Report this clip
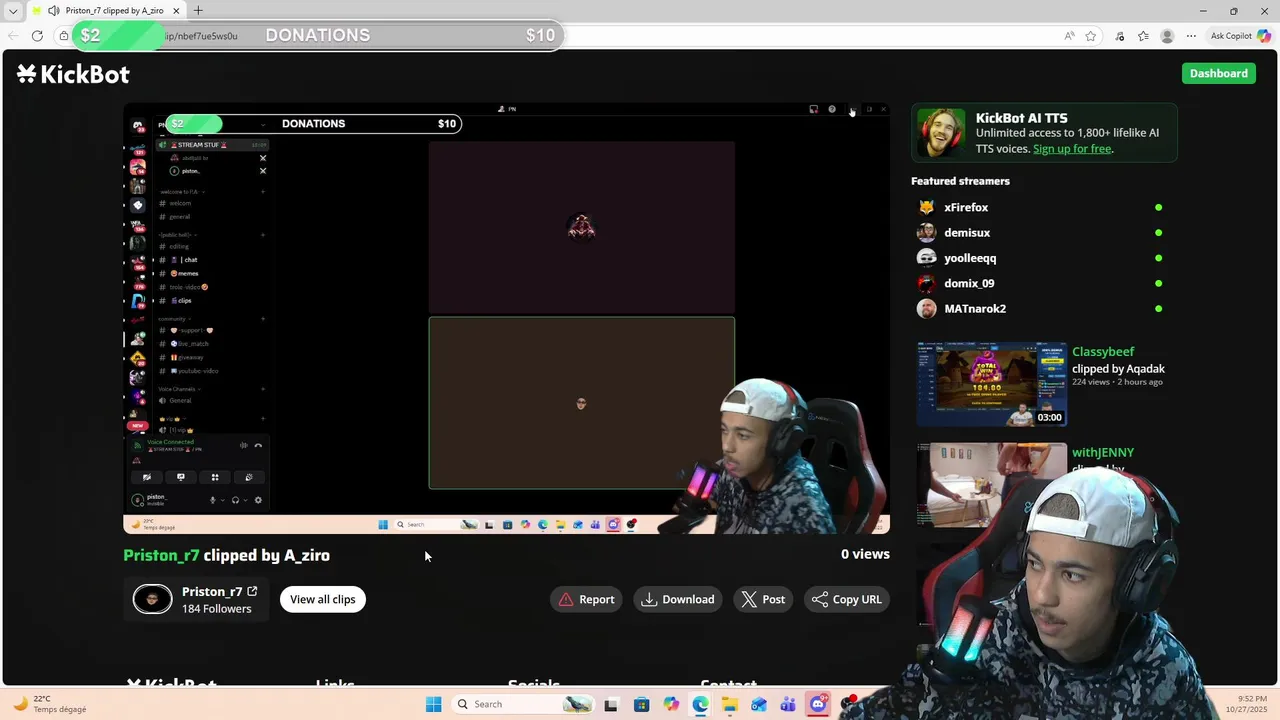This screenshot has height=720, width=1280. (586, 599)
